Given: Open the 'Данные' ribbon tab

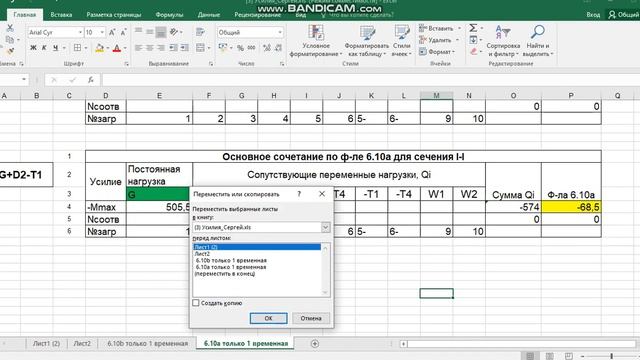Looking at the screenshot, I should click(209, 15).
